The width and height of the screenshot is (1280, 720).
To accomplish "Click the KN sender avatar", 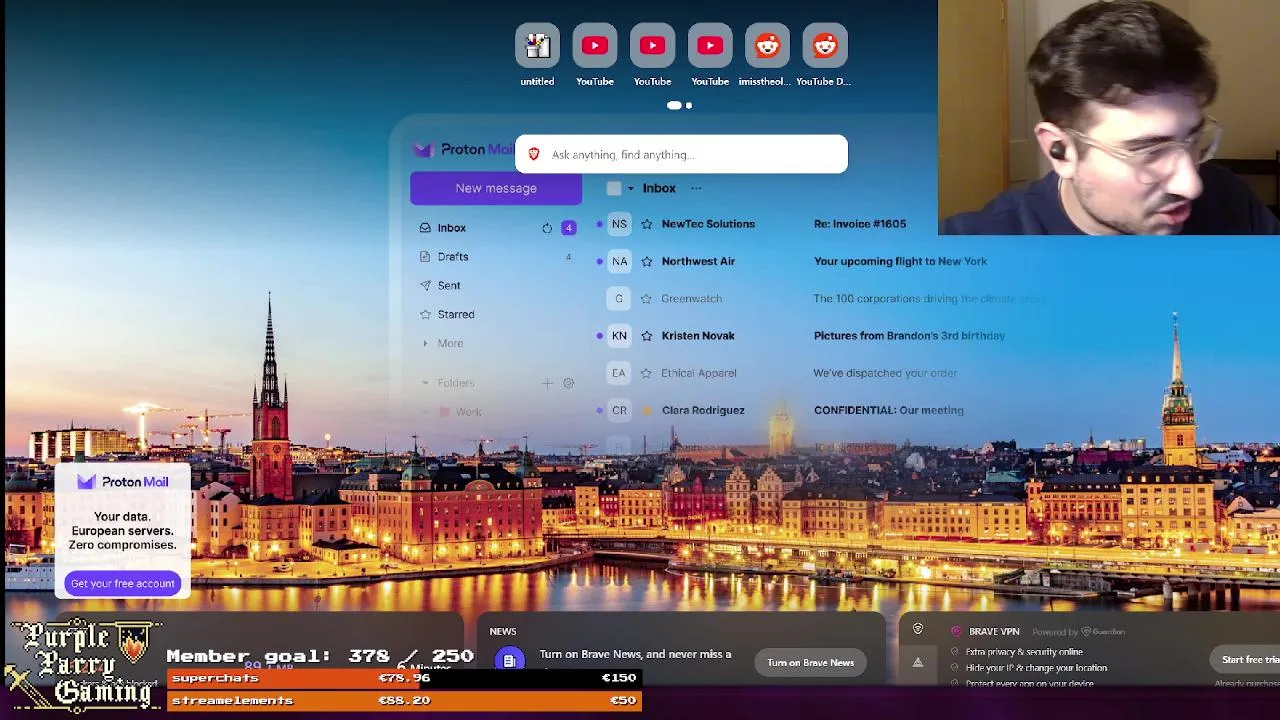I will point(619,336).
